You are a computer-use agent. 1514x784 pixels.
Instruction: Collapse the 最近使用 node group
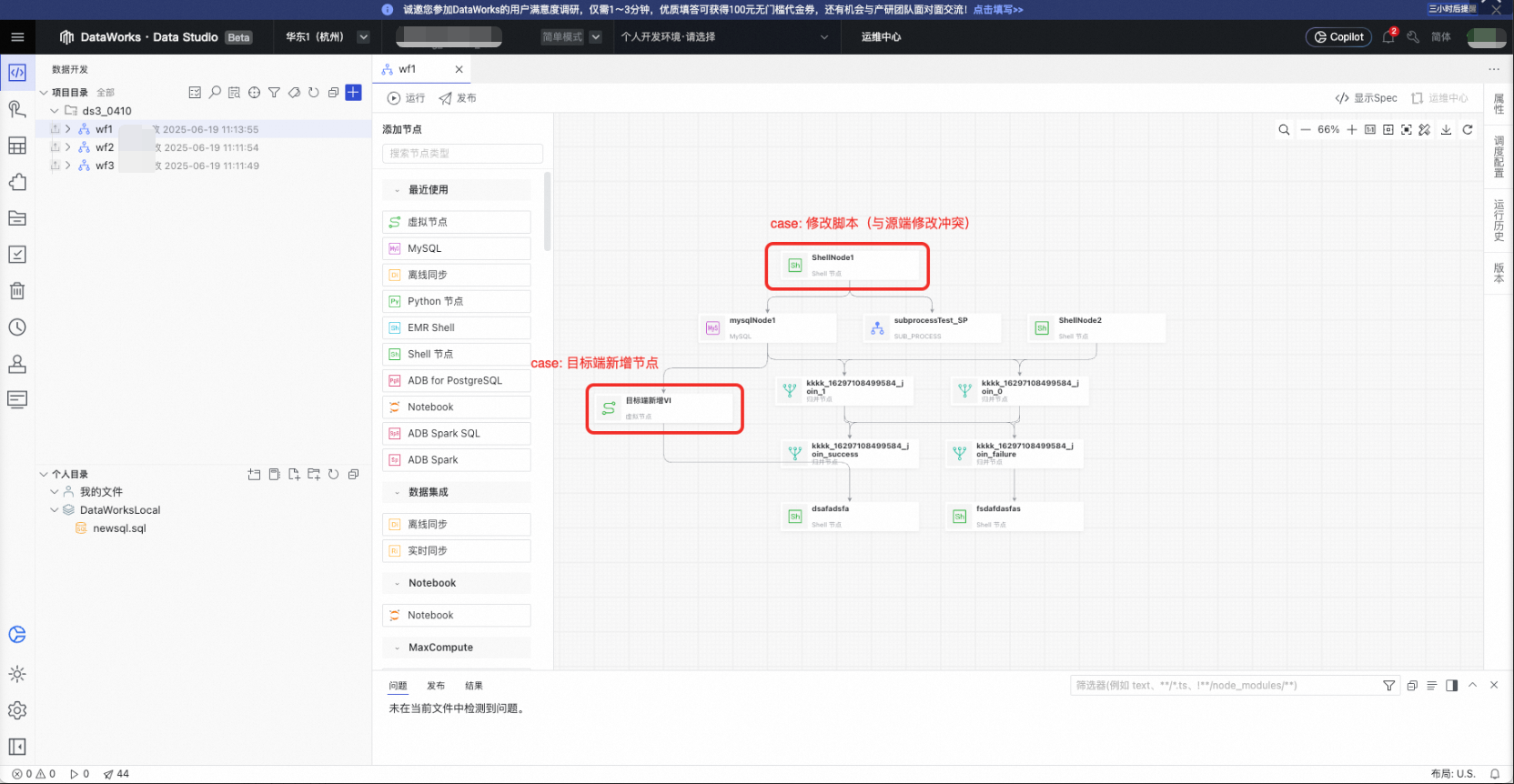(397, 190)
